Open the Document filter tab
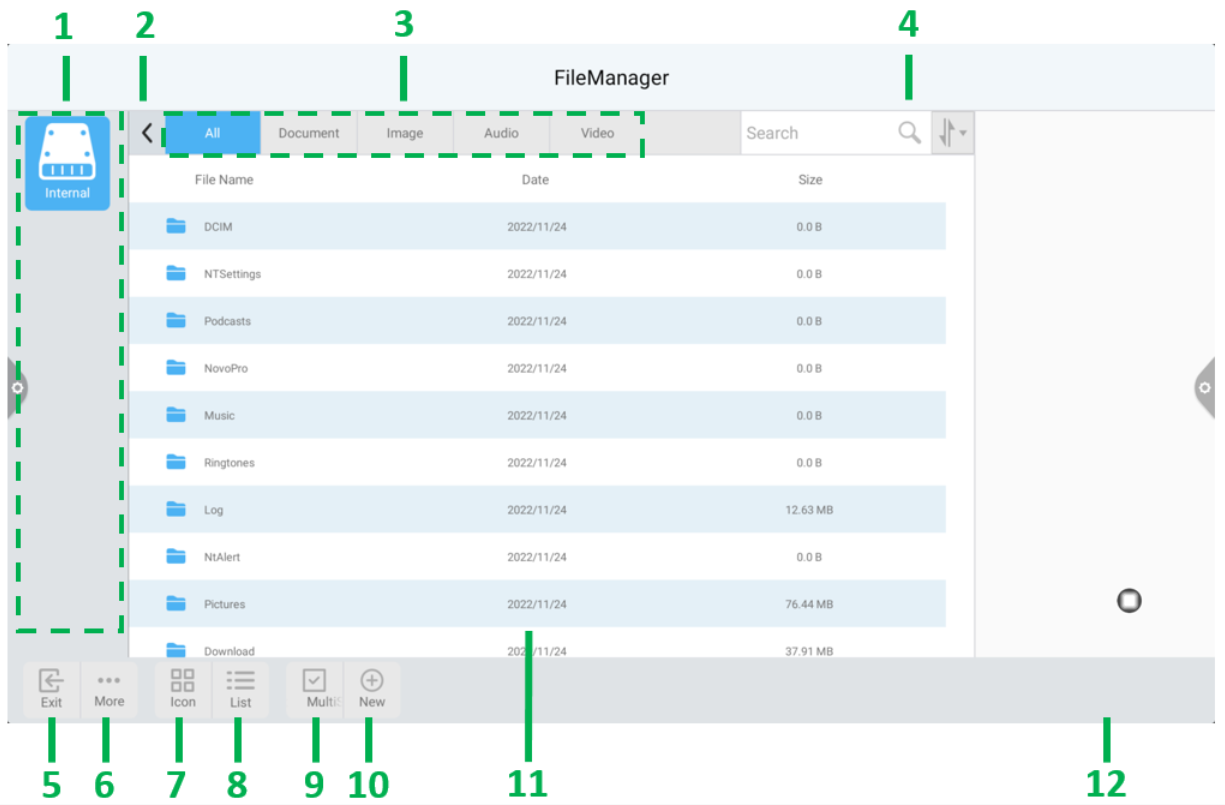Screen dimensions: 1225x805 click(x=309, y=133)
